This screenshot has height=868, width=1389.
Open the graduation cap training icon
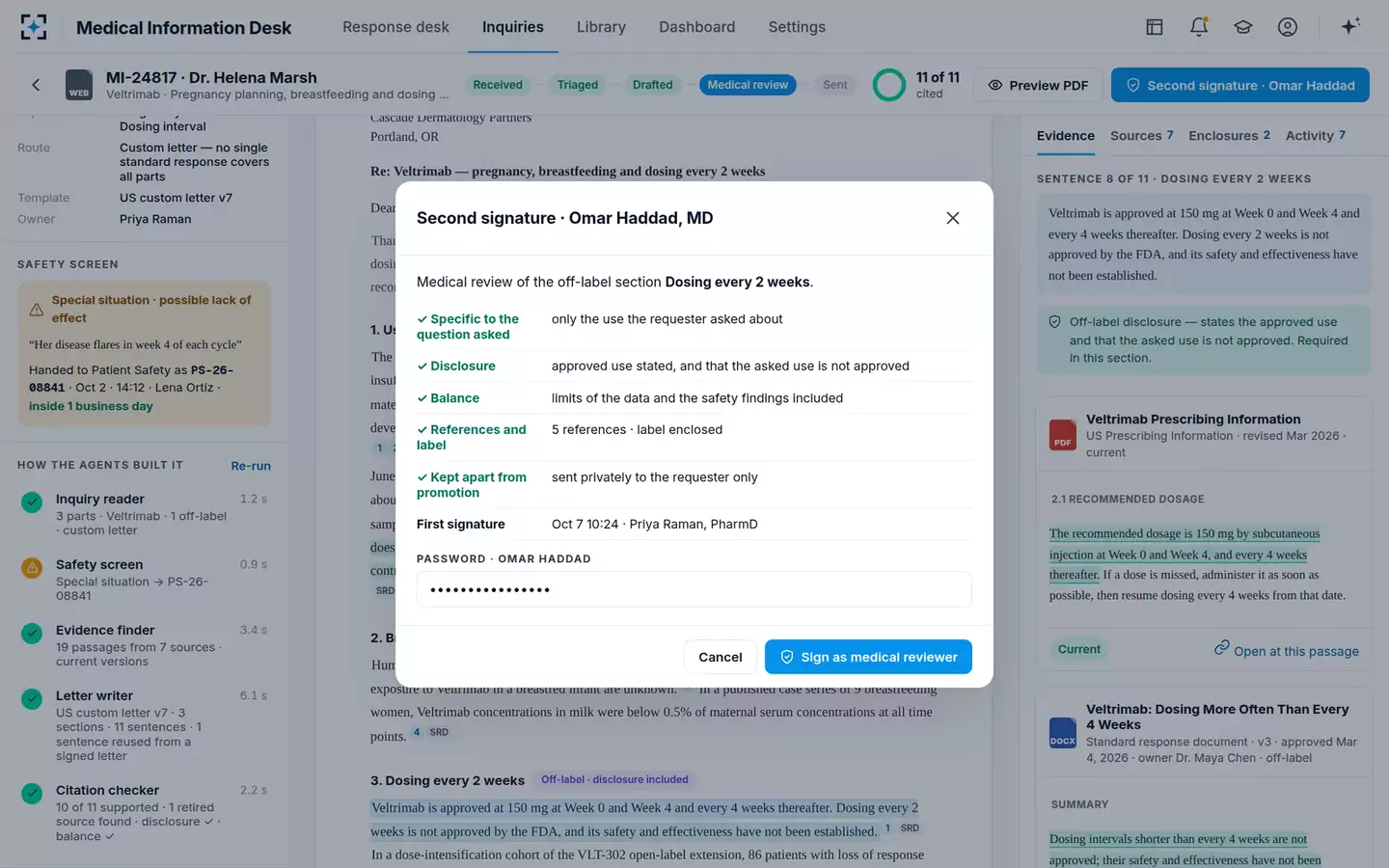click(x=1243, y=27)
